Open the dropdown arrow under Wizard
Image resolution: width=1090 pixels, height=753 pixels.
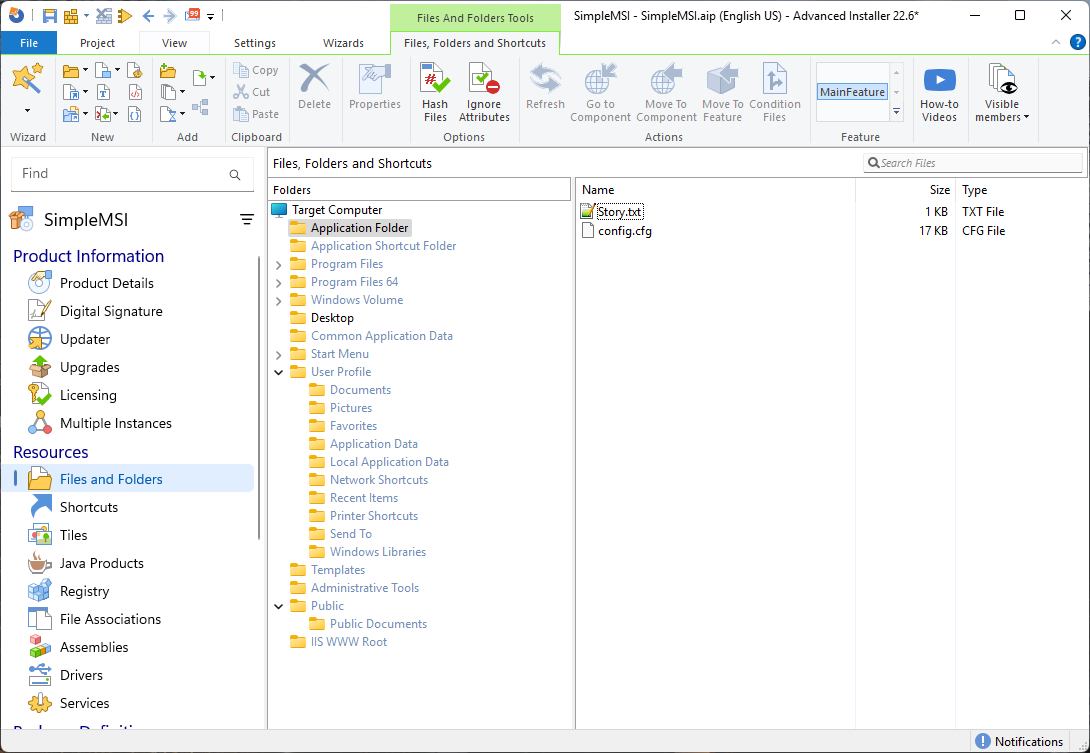[28, 111]
